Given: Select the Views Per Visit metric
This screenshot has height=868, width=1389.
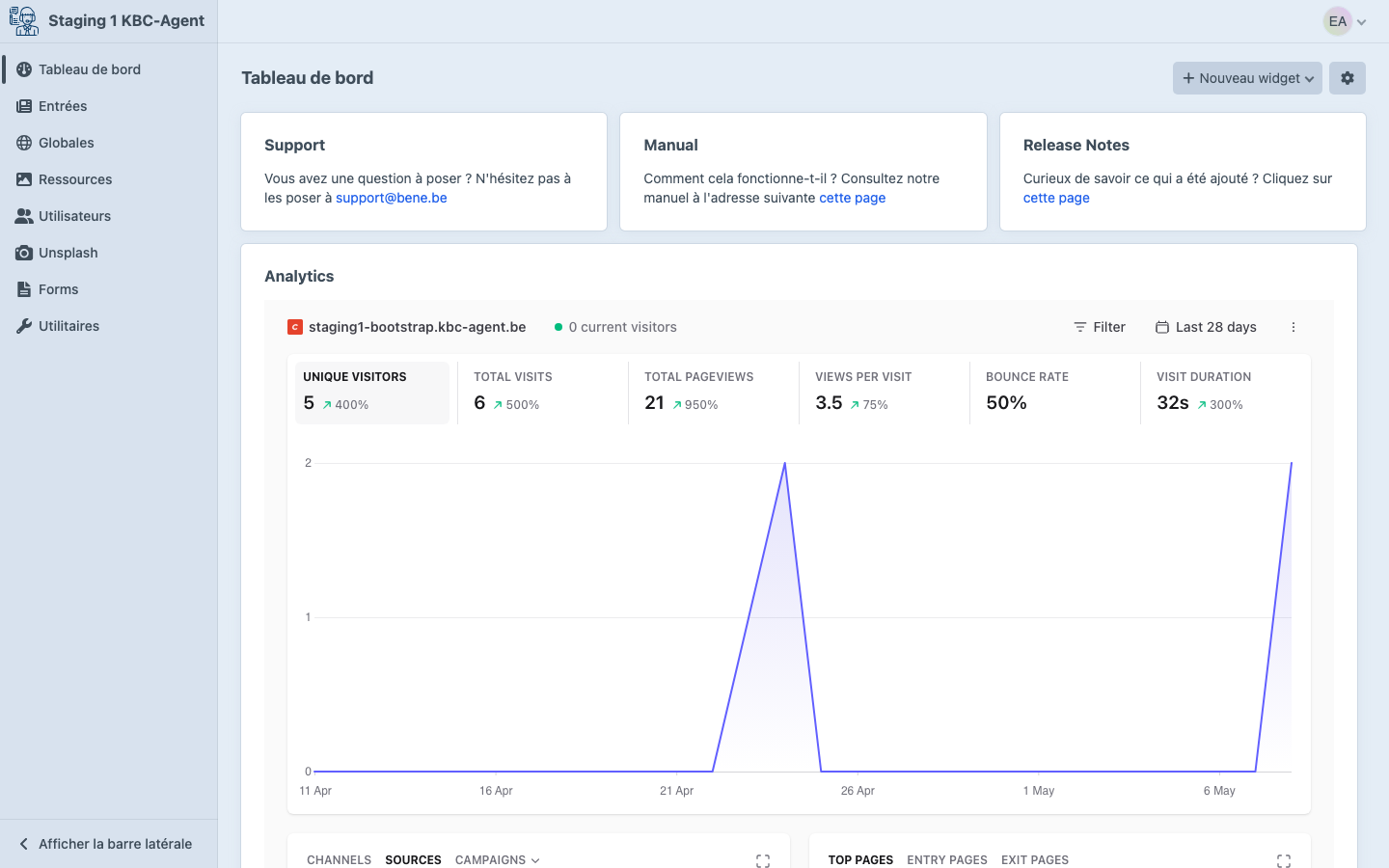Looking at the screenshot, I should (x=885, y=393).
